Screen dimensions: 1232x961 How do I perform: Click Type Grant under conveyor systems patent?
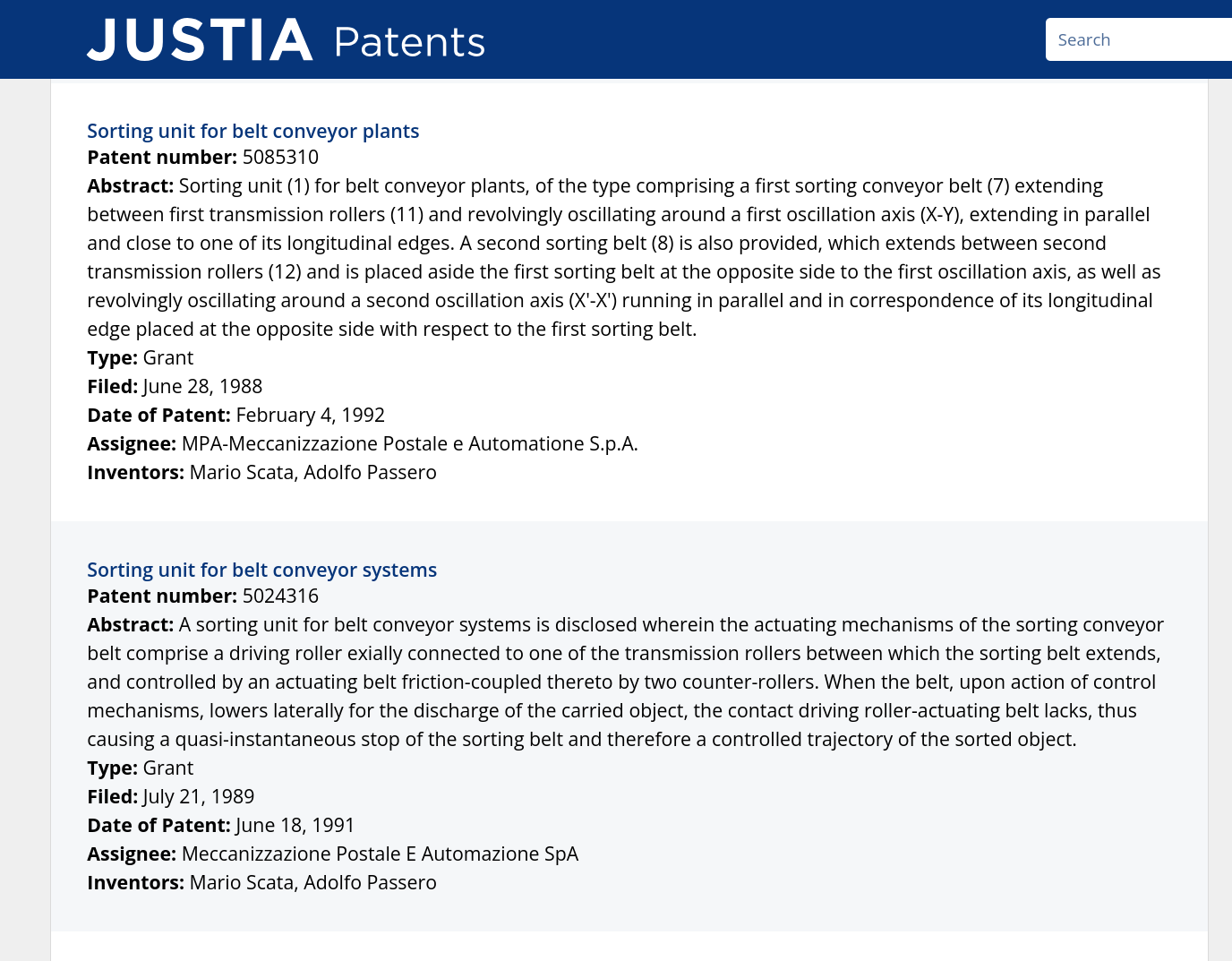(x=140, y=768)
